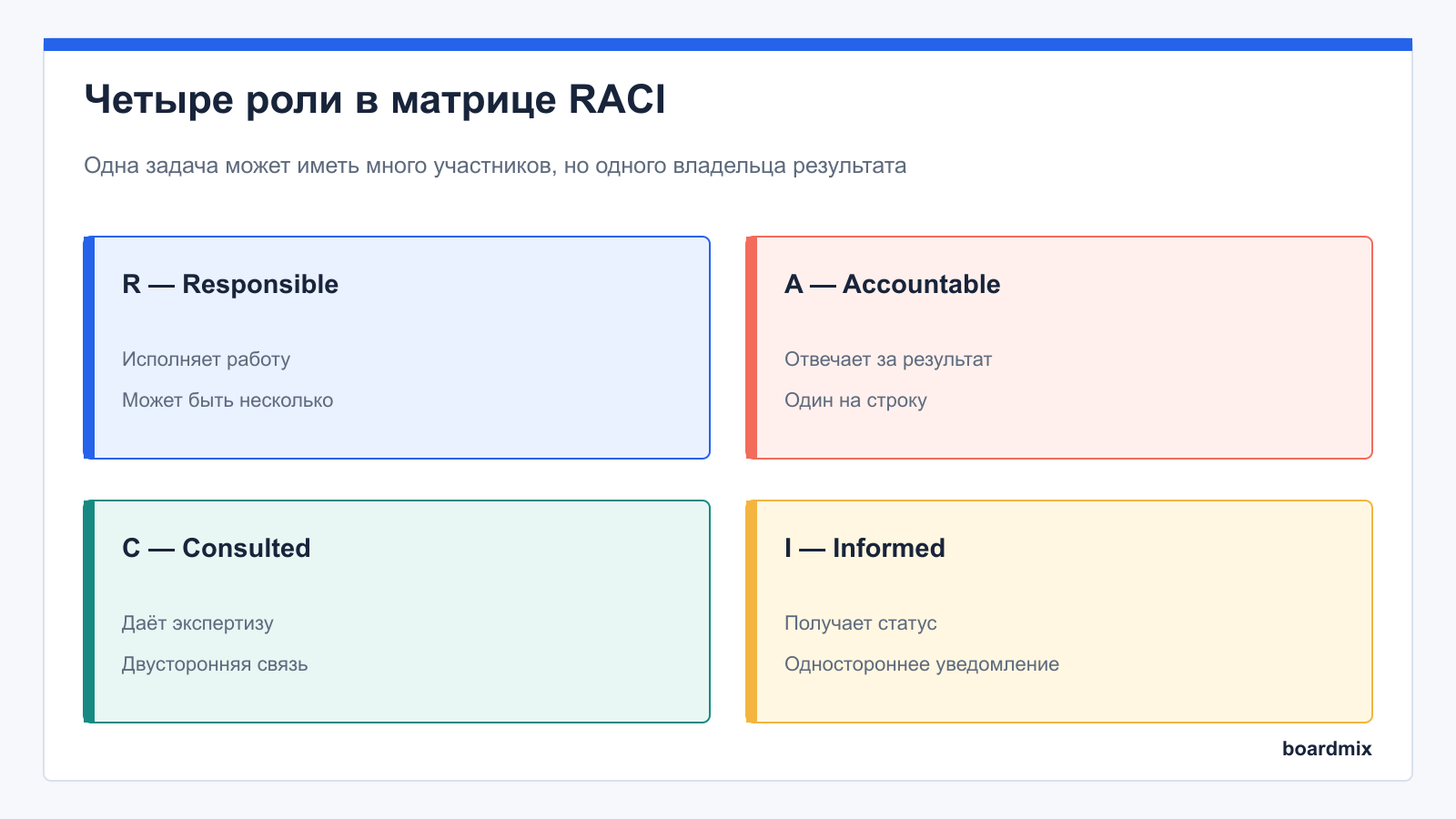Viewport: 1456px width, 819px height.
Task: Select the text 'Отвечает за результат'
Action: (x=888, y=359)
